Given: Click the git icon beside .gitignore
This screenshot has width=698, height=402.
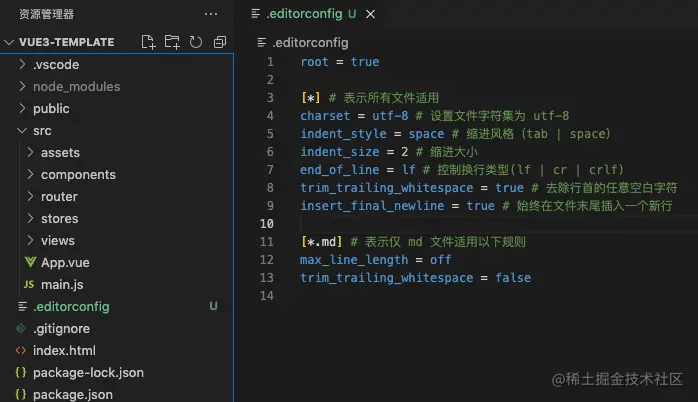Looking at the screenshot, I should tap(21, 329).
